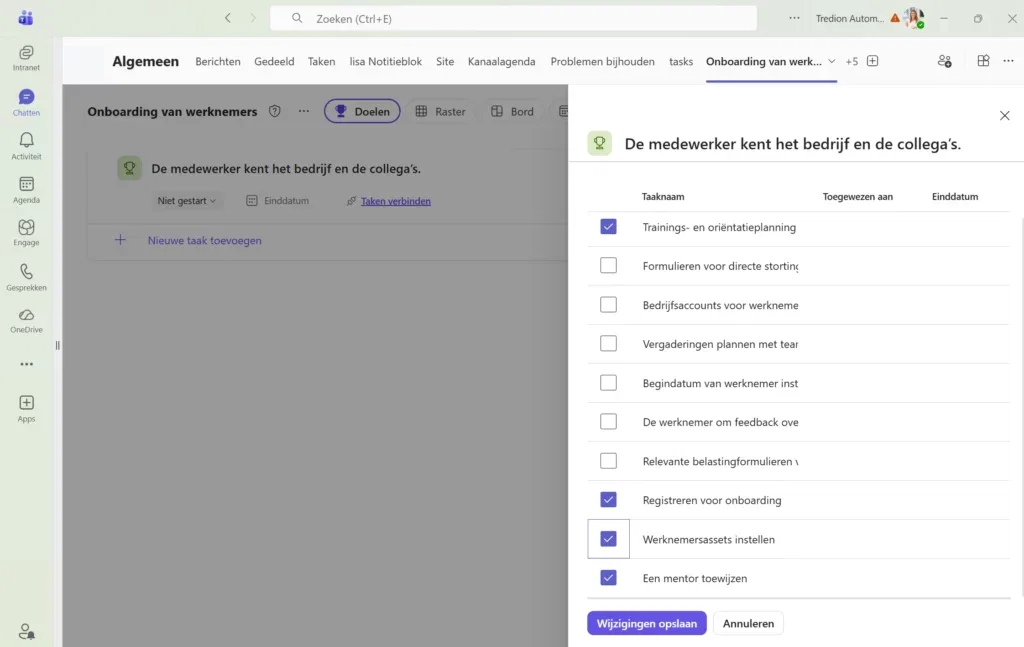Click in the Zoeken search box

click(x=513, y=18)
